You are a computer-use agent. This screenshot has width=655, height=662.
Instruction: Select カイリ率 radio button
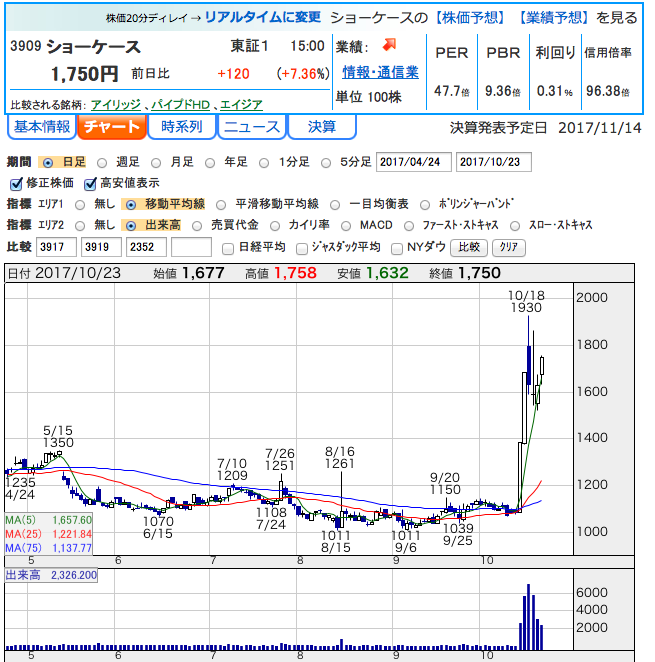[275, 226]
